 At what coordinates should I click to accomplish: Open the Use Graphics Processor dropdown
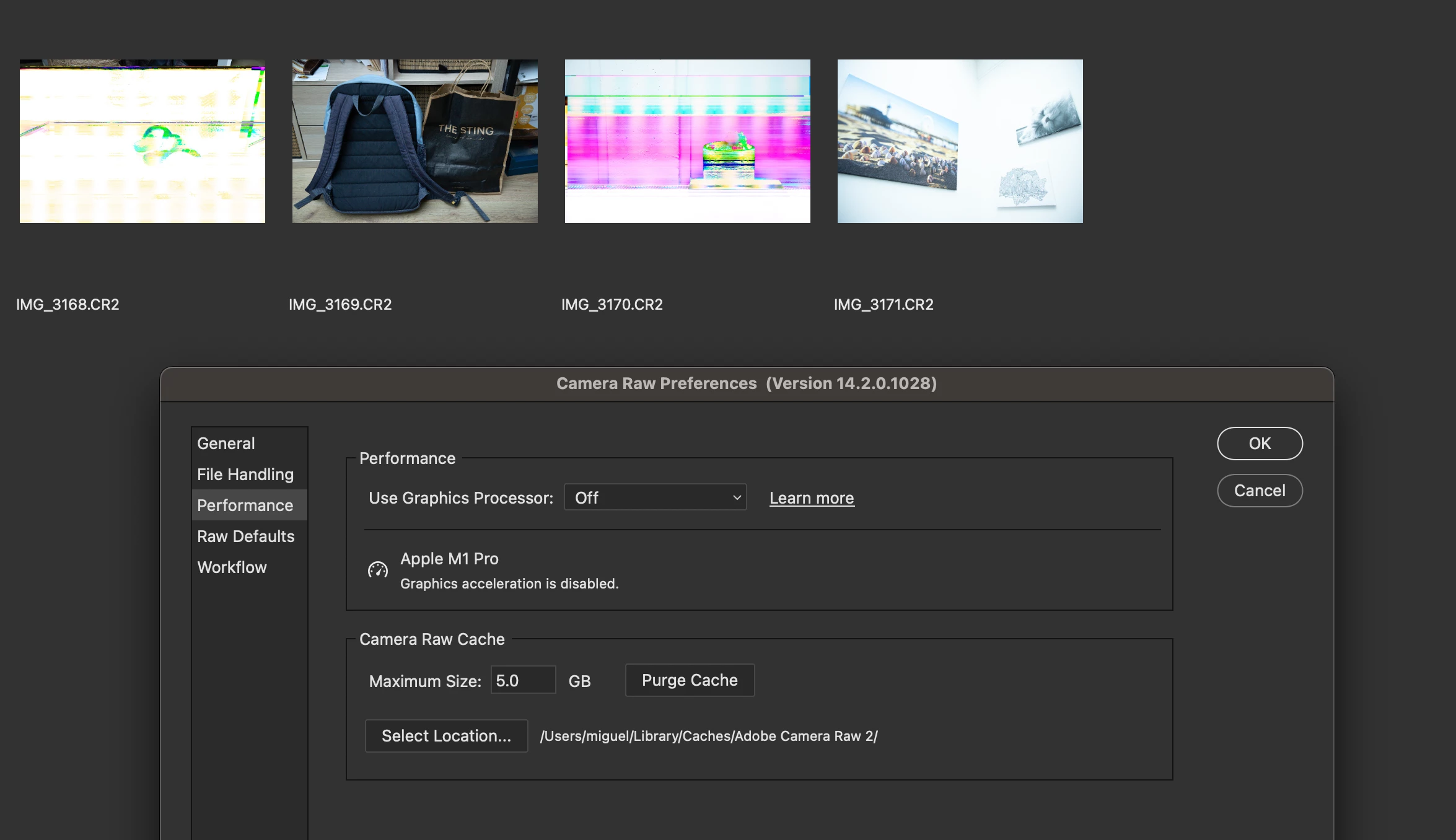tap(655, 497)
